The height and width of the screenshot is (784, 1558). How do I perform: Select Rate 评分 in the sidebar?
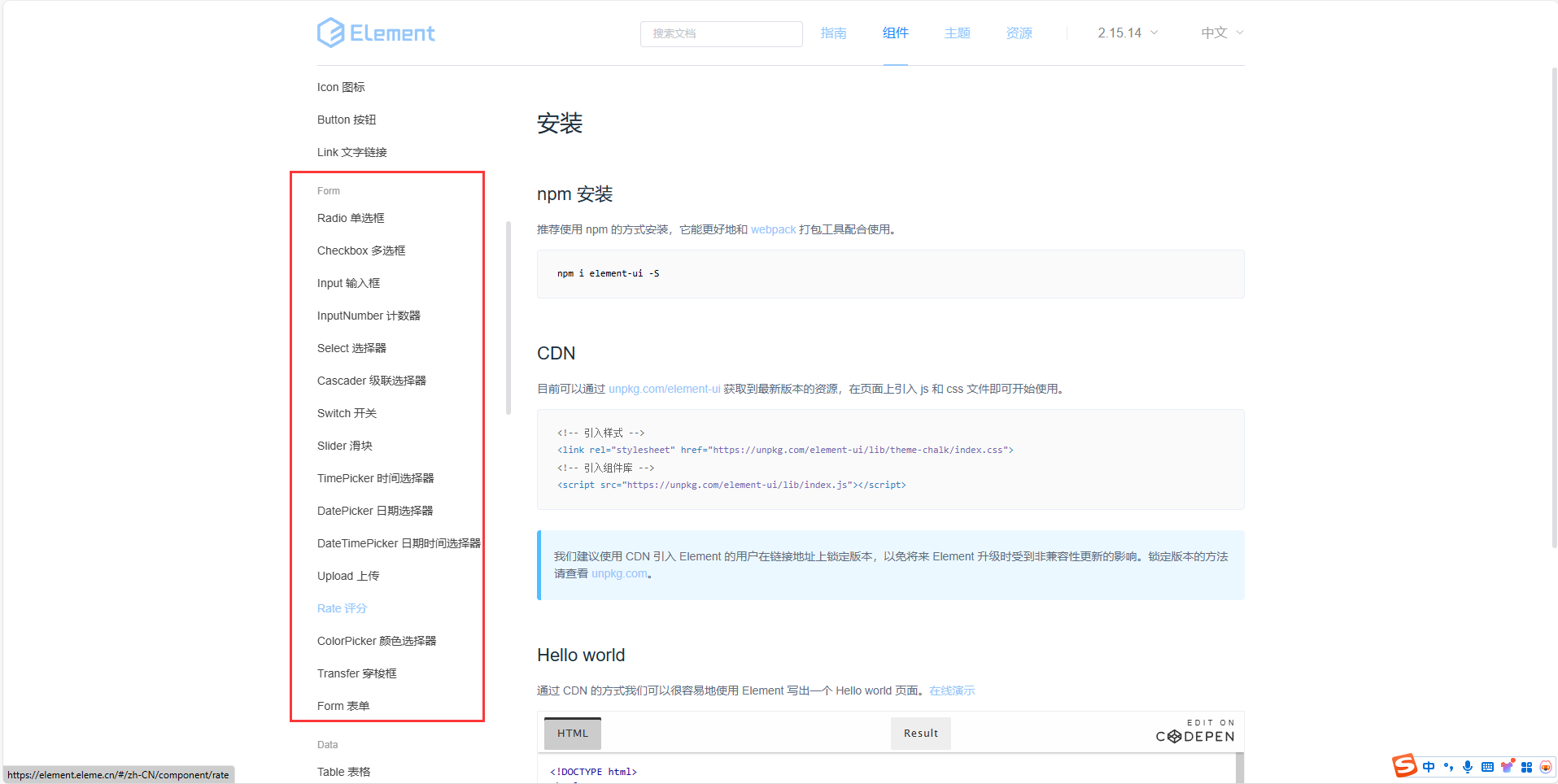point(342,608)
